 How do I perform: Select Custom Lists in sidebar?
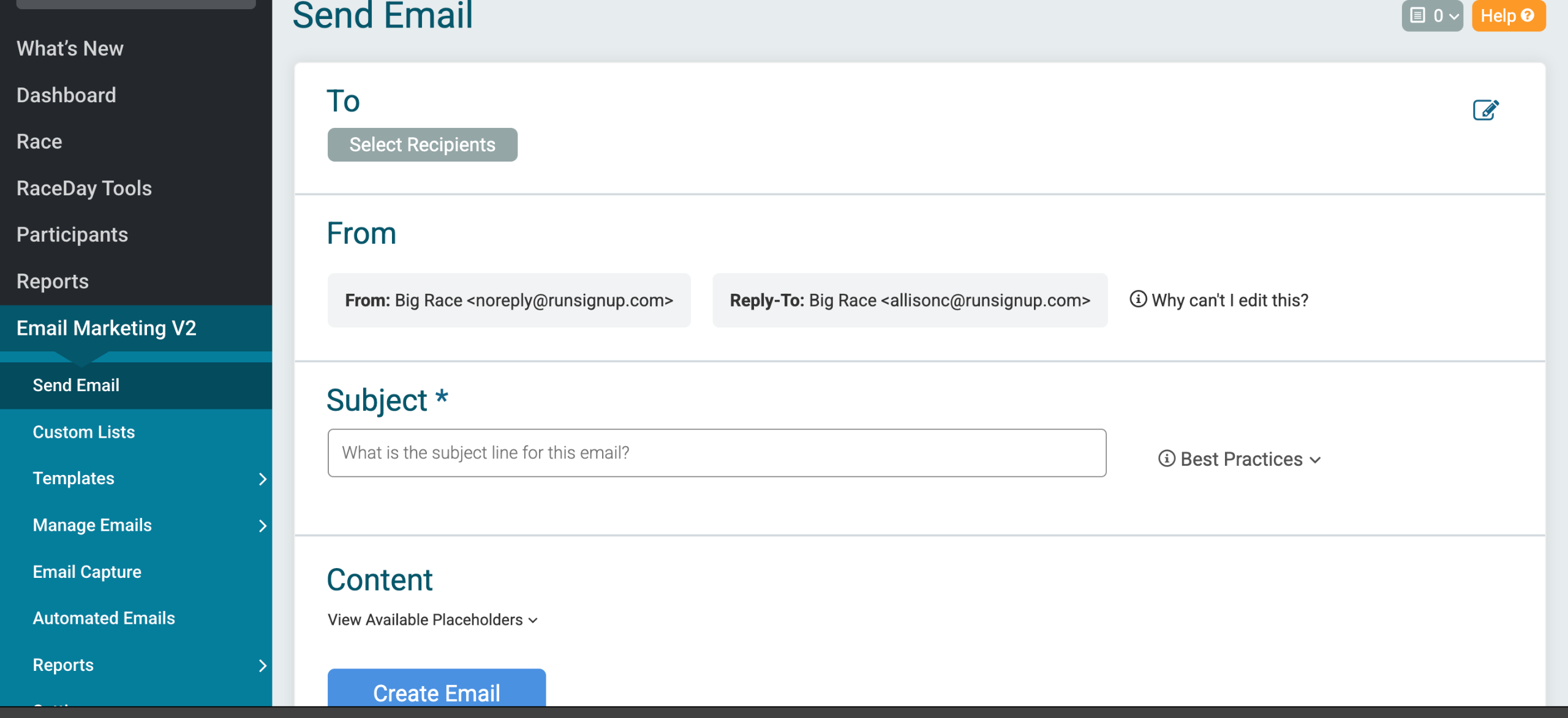83,432
